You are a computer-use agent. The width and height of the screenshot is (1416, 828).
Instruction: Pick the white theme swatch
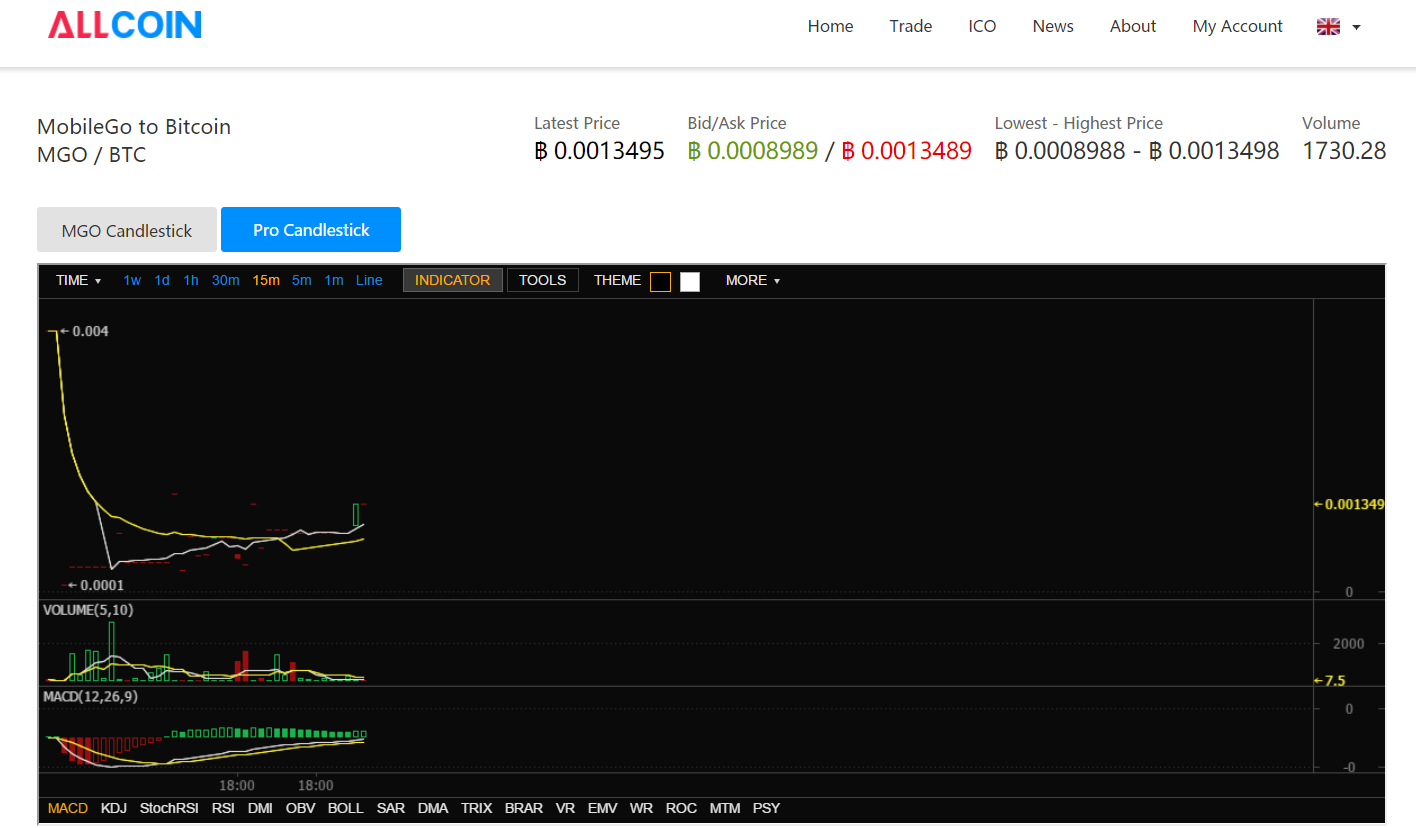pos(690,282)
